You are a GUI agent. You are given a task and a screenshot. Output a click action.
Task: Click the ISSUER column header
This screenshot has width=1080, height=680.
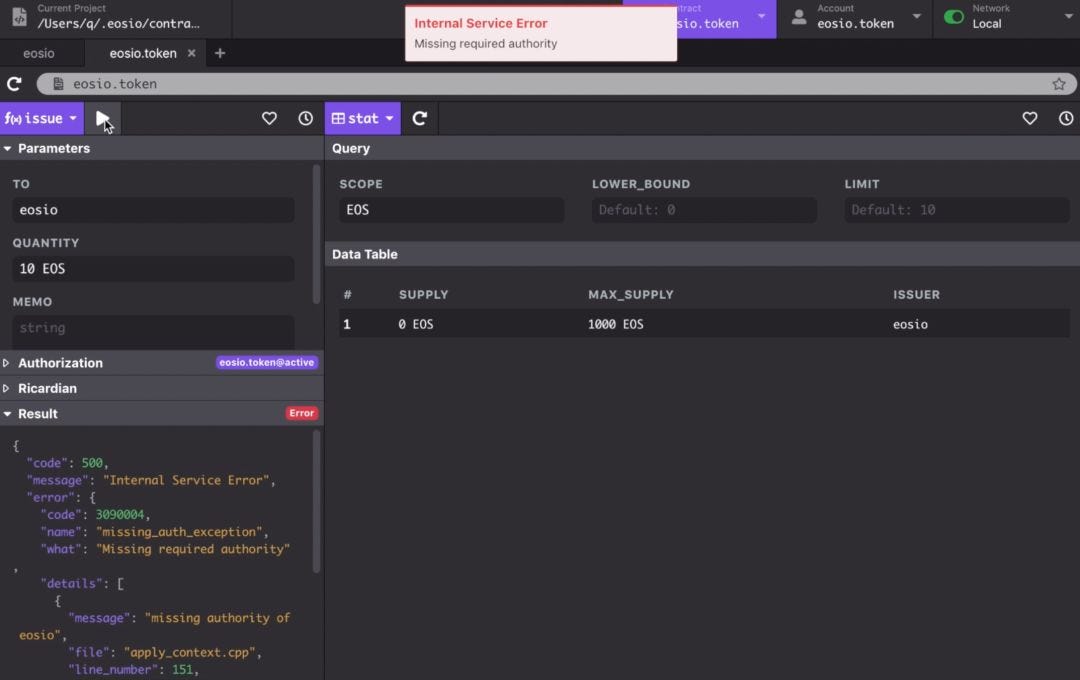pyautogui.click(x=916, y=295)
